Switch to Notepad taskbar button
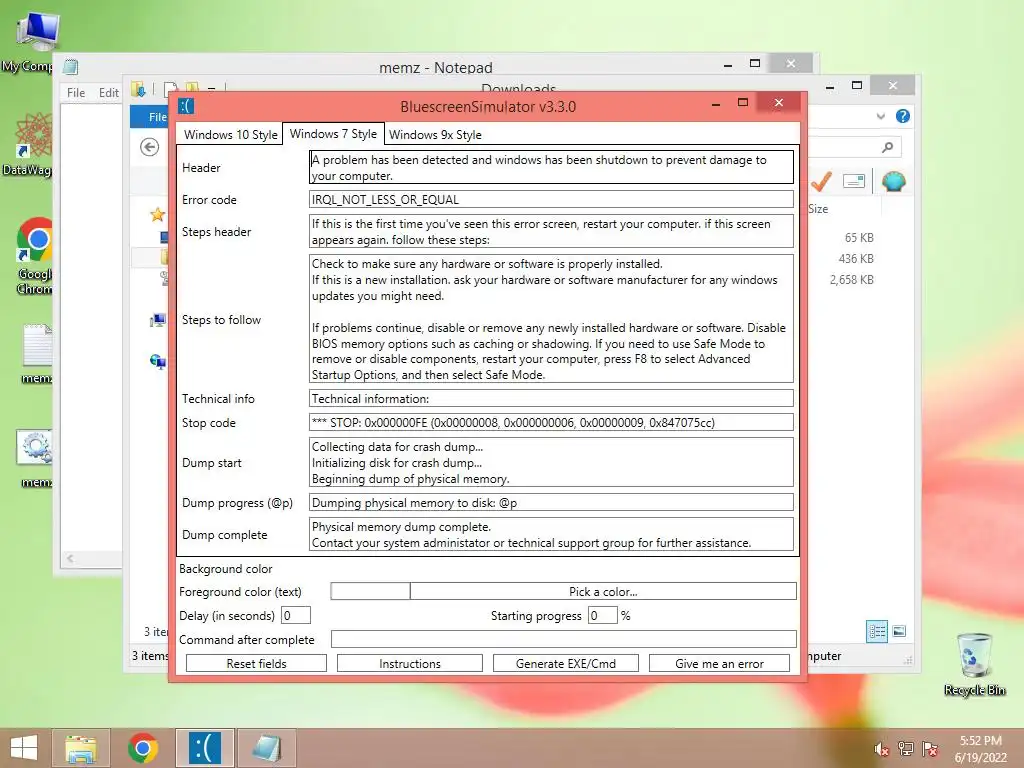This screenshot has width=1024, height=768. (x=267, y=748)
